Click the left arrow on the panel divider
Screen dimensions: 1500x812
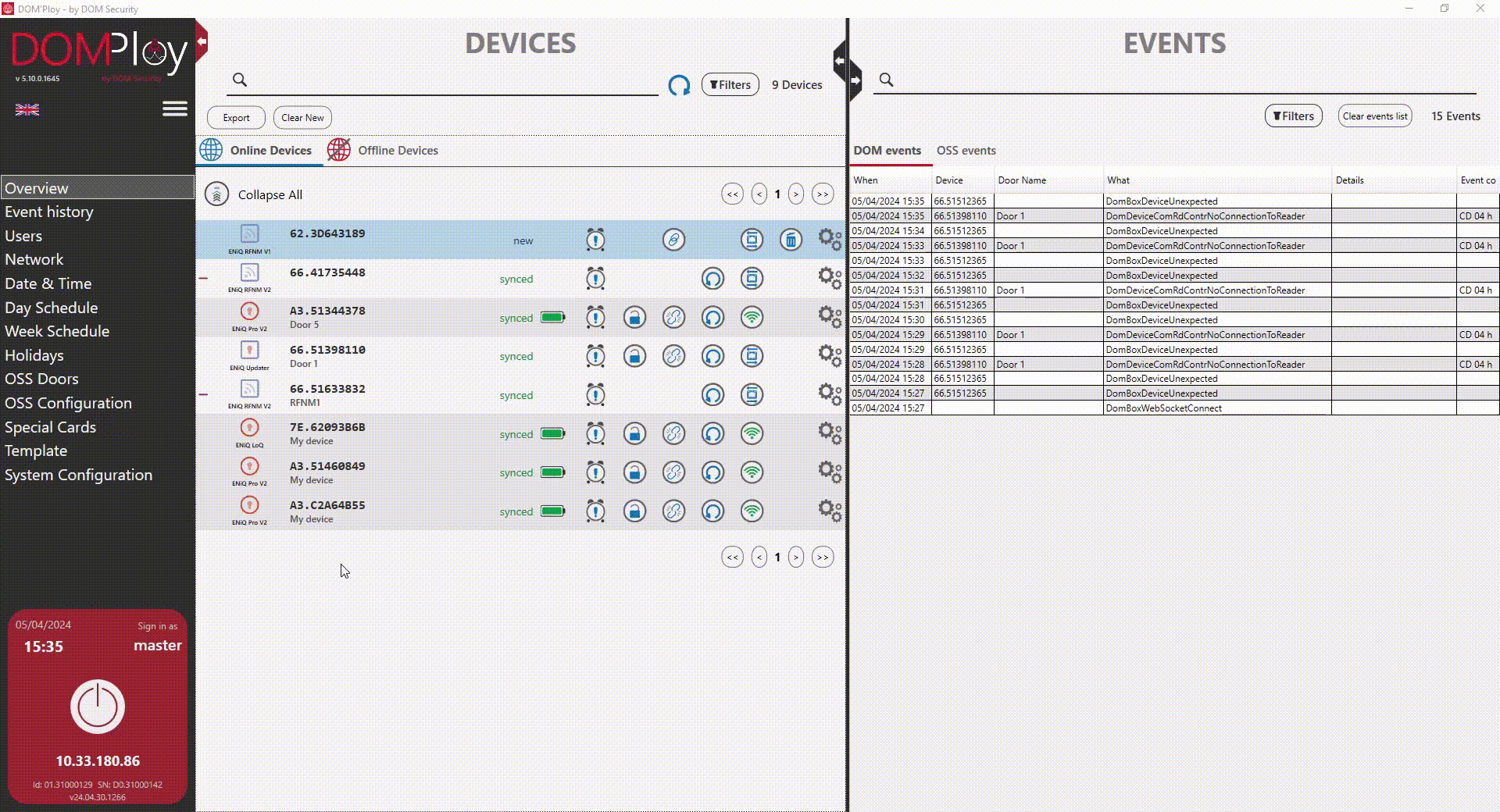(x=840, y=61)
